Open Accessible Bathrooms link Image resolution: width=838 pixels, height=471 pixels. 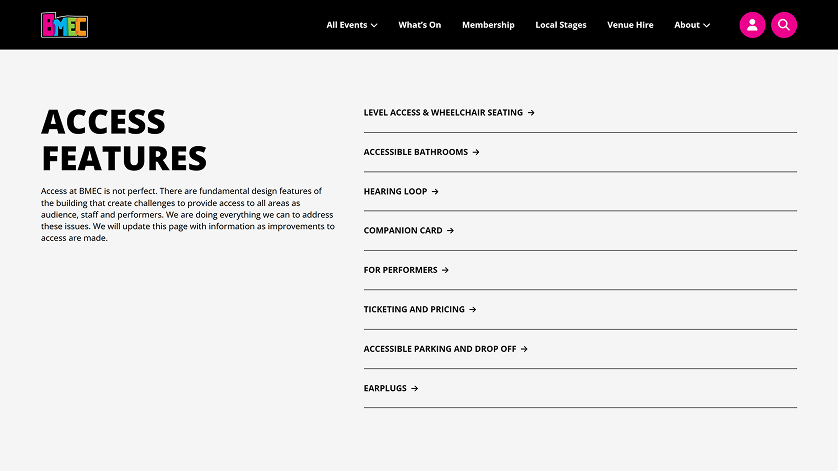click(421, 152)
